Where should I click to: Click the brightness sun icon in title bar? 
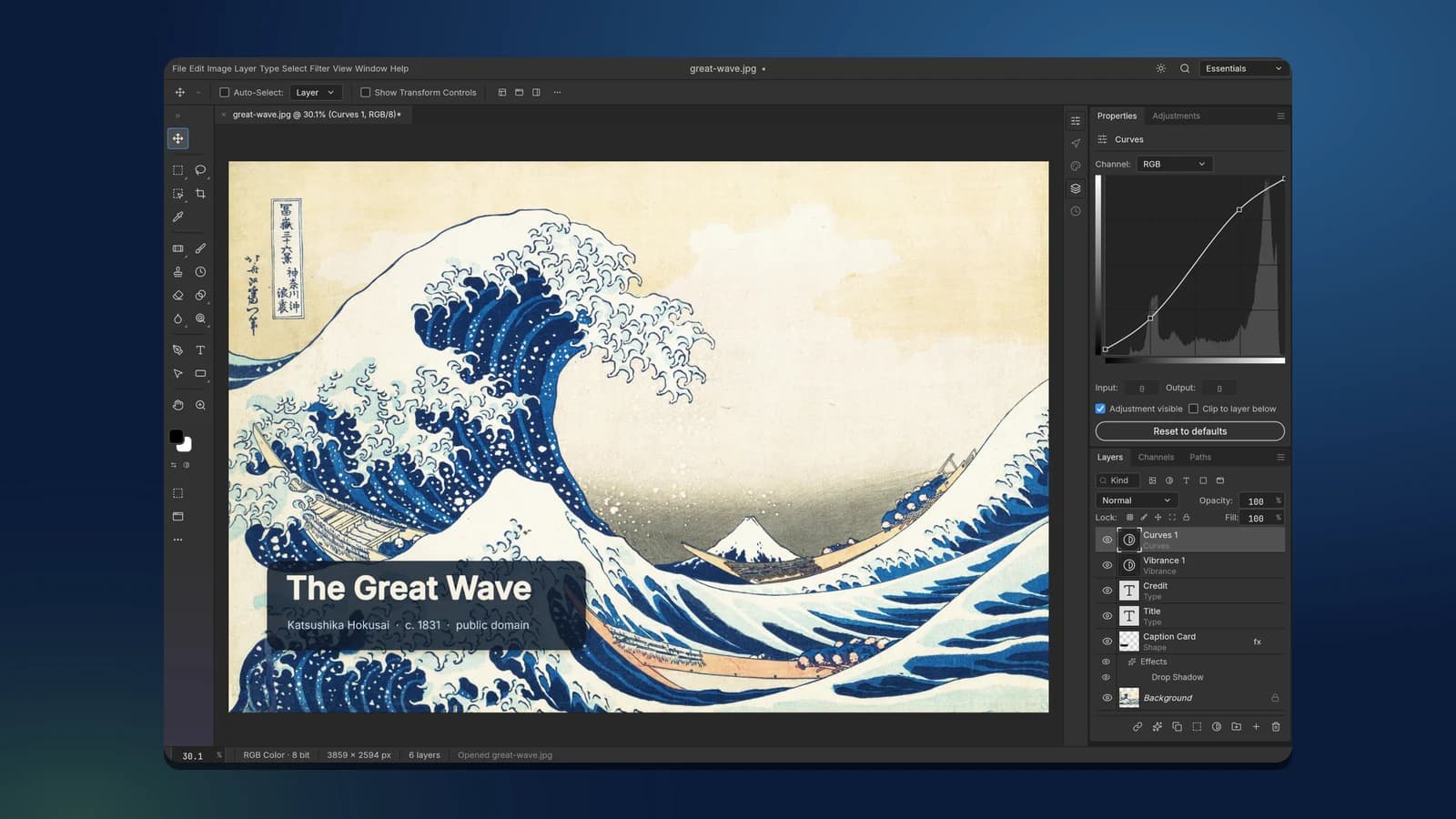[1160, 68]
